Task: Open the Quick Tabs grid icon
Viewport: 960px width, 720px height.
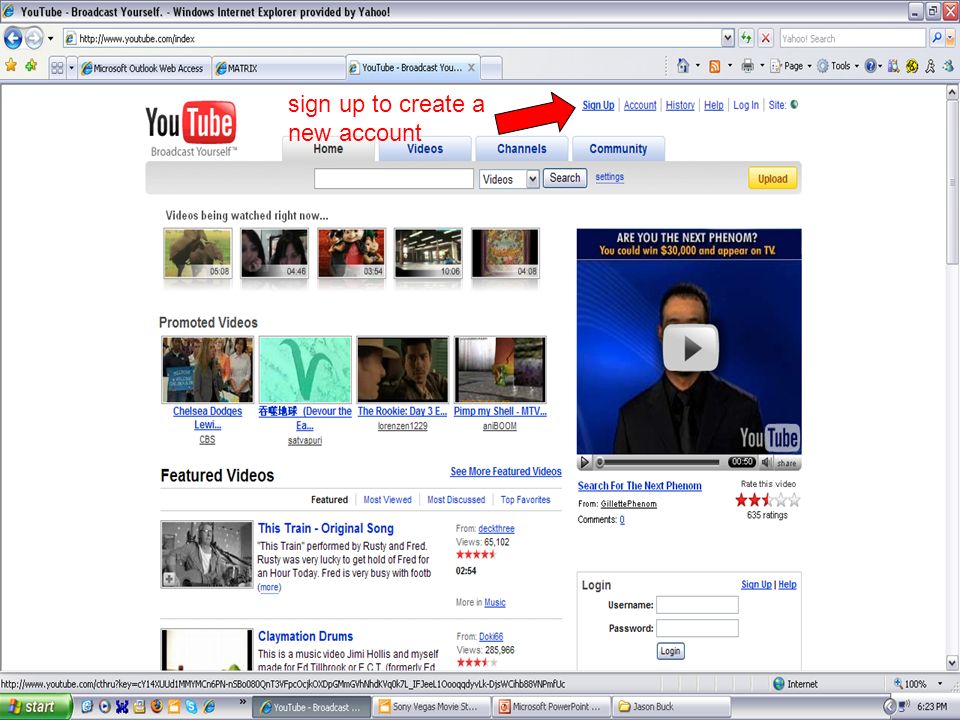Action: (x=57, y=68)
